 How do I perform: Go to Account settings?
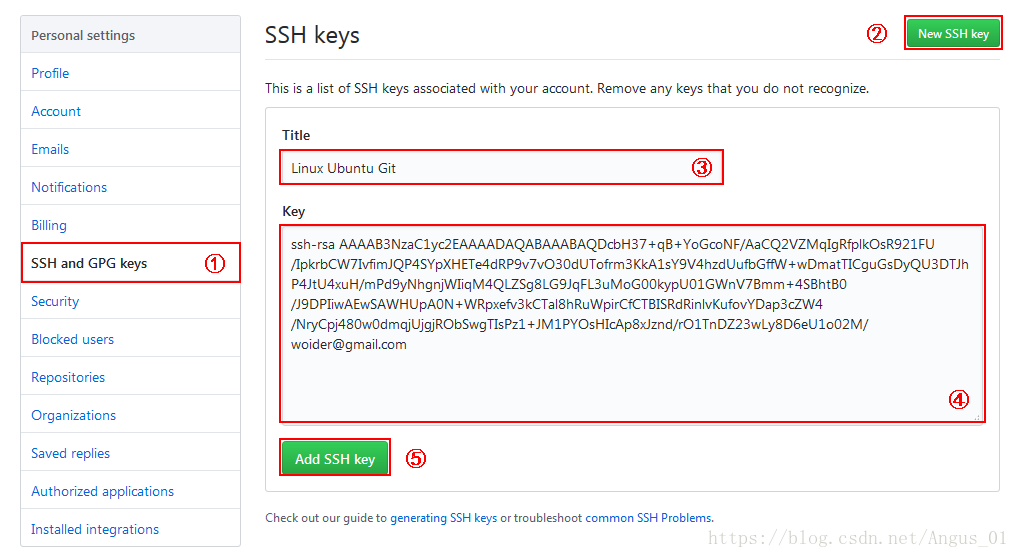coord(56,111)
